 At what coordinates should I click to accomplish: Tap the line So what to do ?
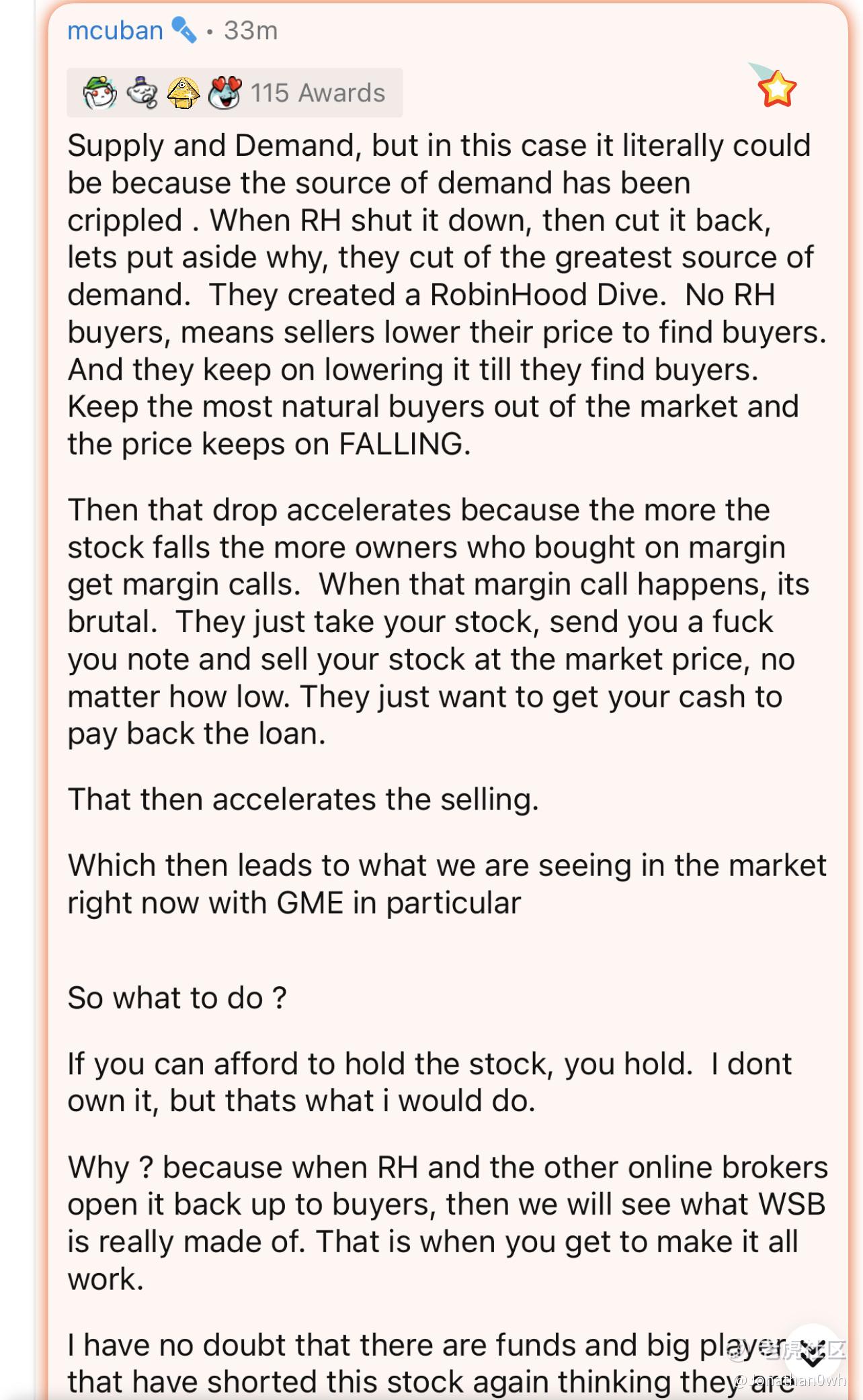pos(177,998)
